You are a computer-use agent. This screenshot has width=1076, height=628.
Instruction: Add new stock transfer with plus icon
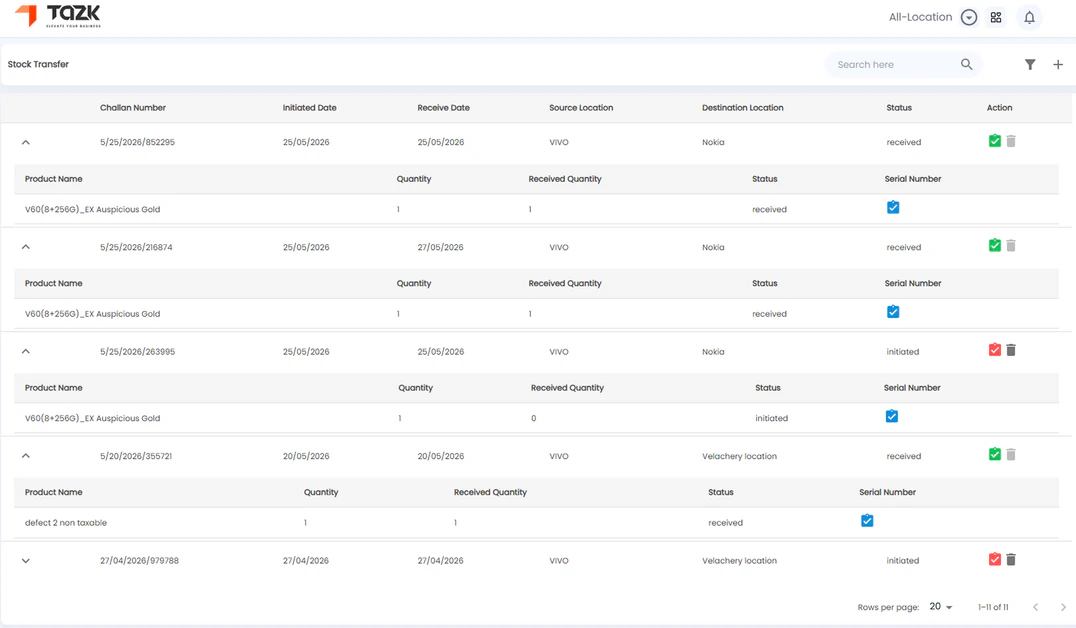point(1057,65)
